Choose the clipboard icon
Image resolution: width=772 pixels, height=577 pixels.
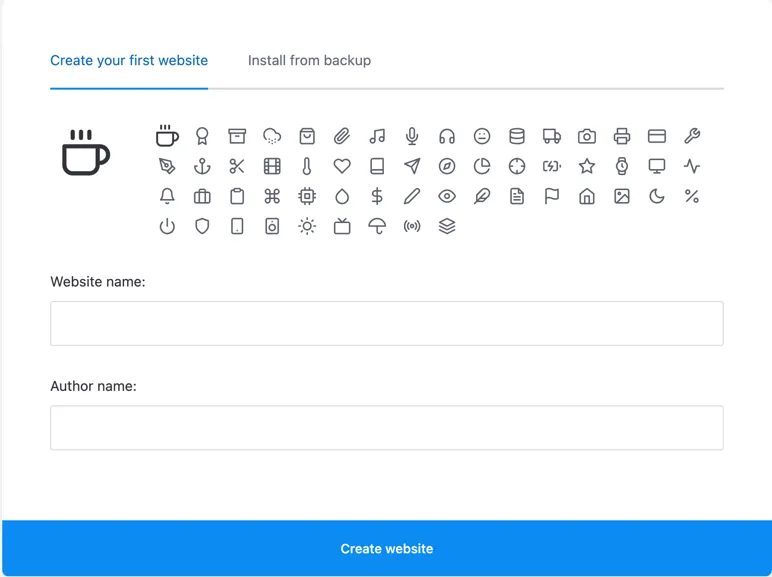click(237, 196)
